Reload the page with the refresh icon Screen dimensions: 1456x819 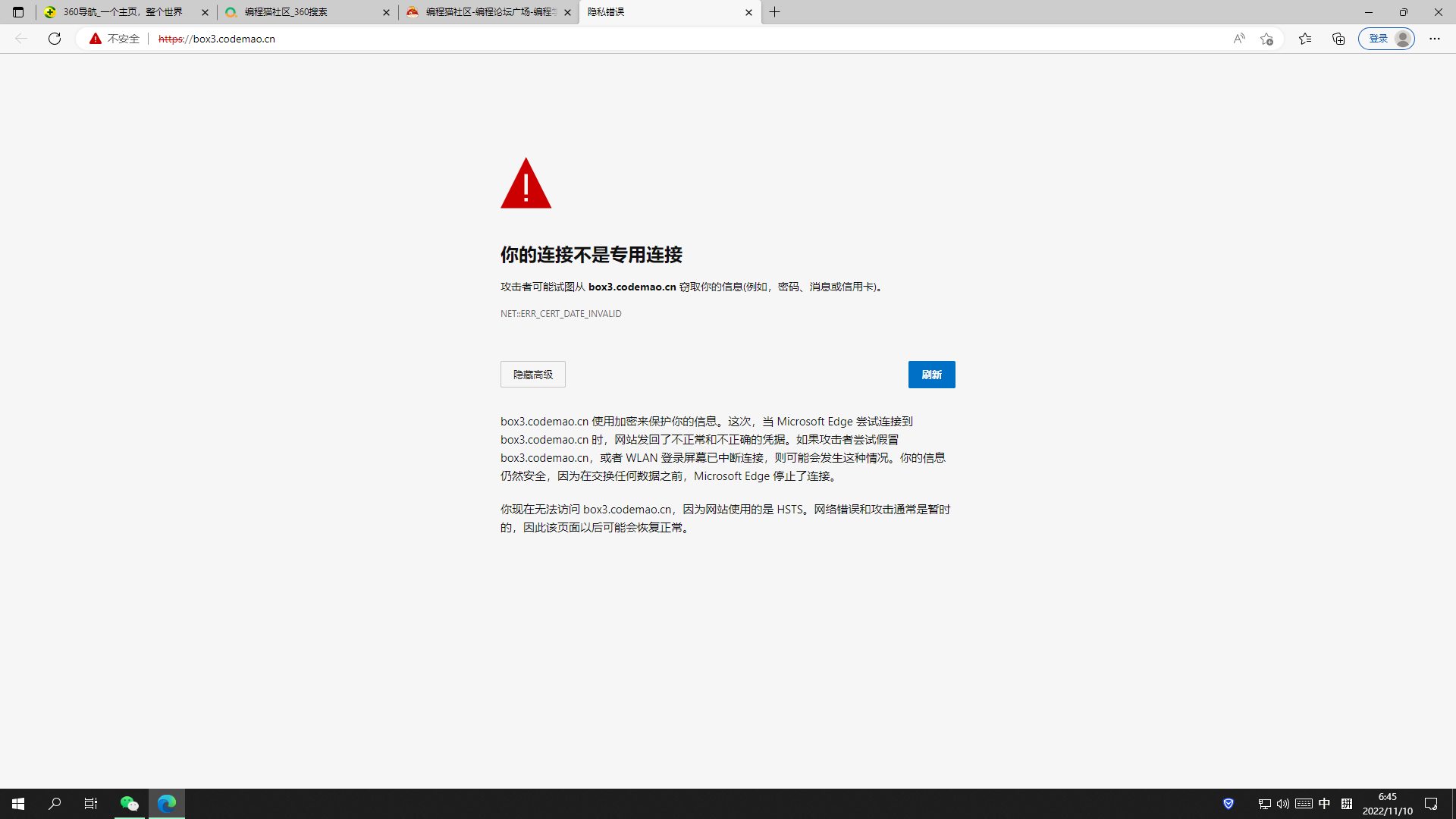tap(55, 39)
